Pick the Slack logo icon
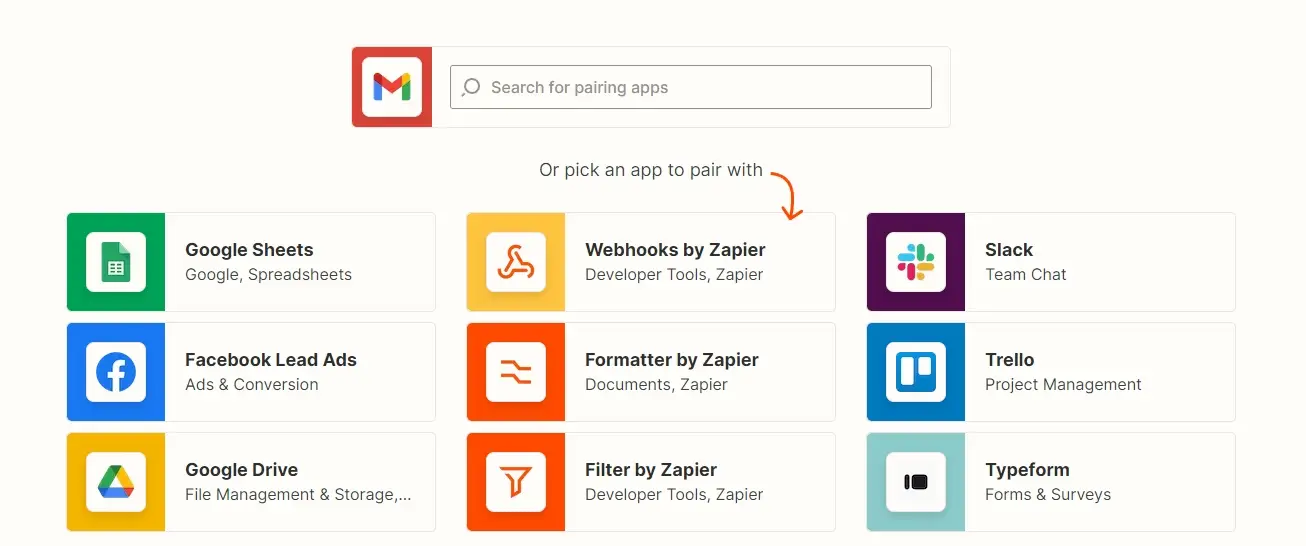1306x546 pixels. pos(916,262)
